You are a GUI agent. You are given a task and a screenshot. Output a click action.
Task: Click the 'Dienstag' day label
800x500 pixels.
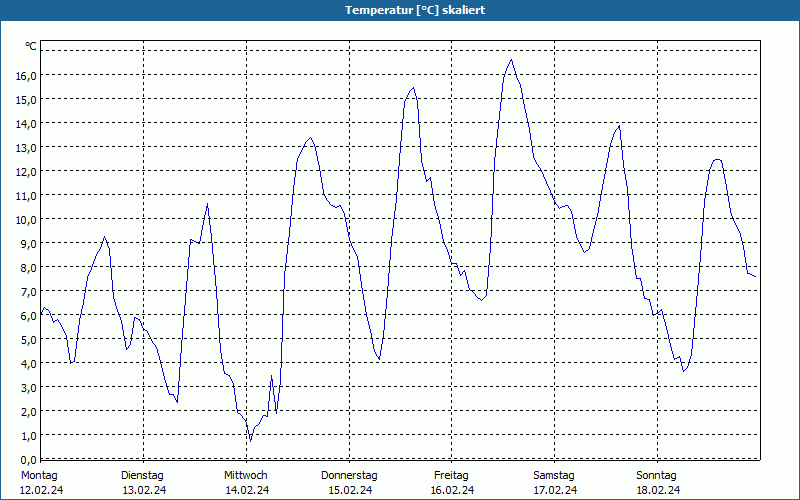point(142,476)
